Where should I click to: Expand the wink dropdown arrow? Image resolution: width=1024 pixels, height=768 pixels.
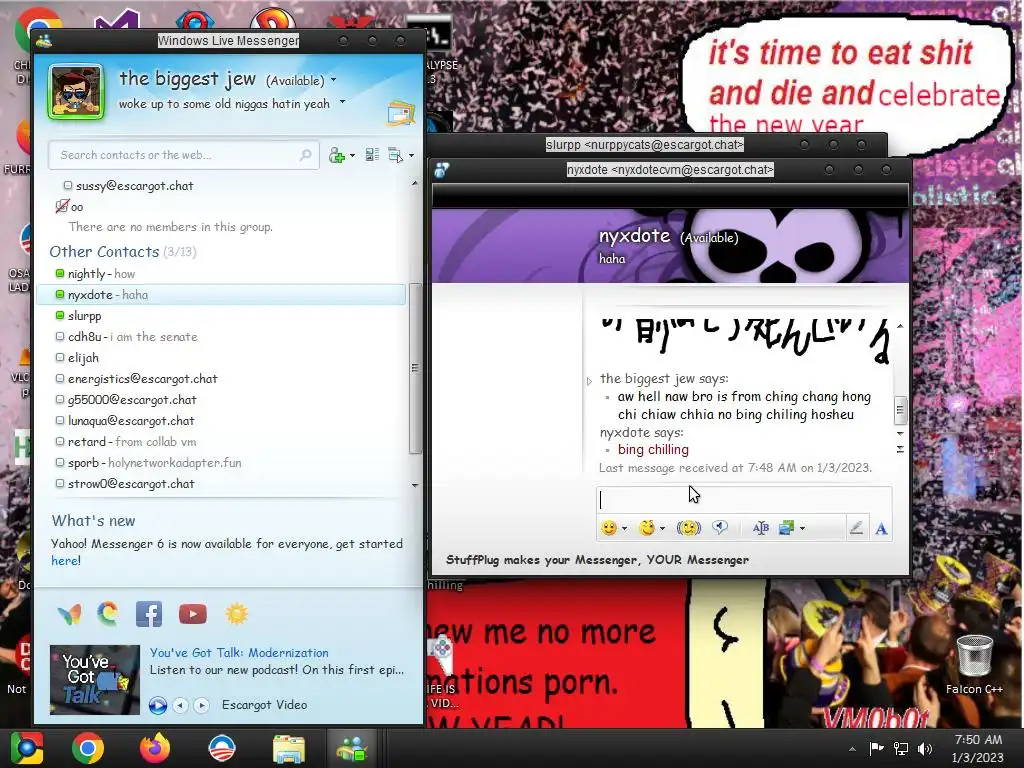(x=662, y=528)
